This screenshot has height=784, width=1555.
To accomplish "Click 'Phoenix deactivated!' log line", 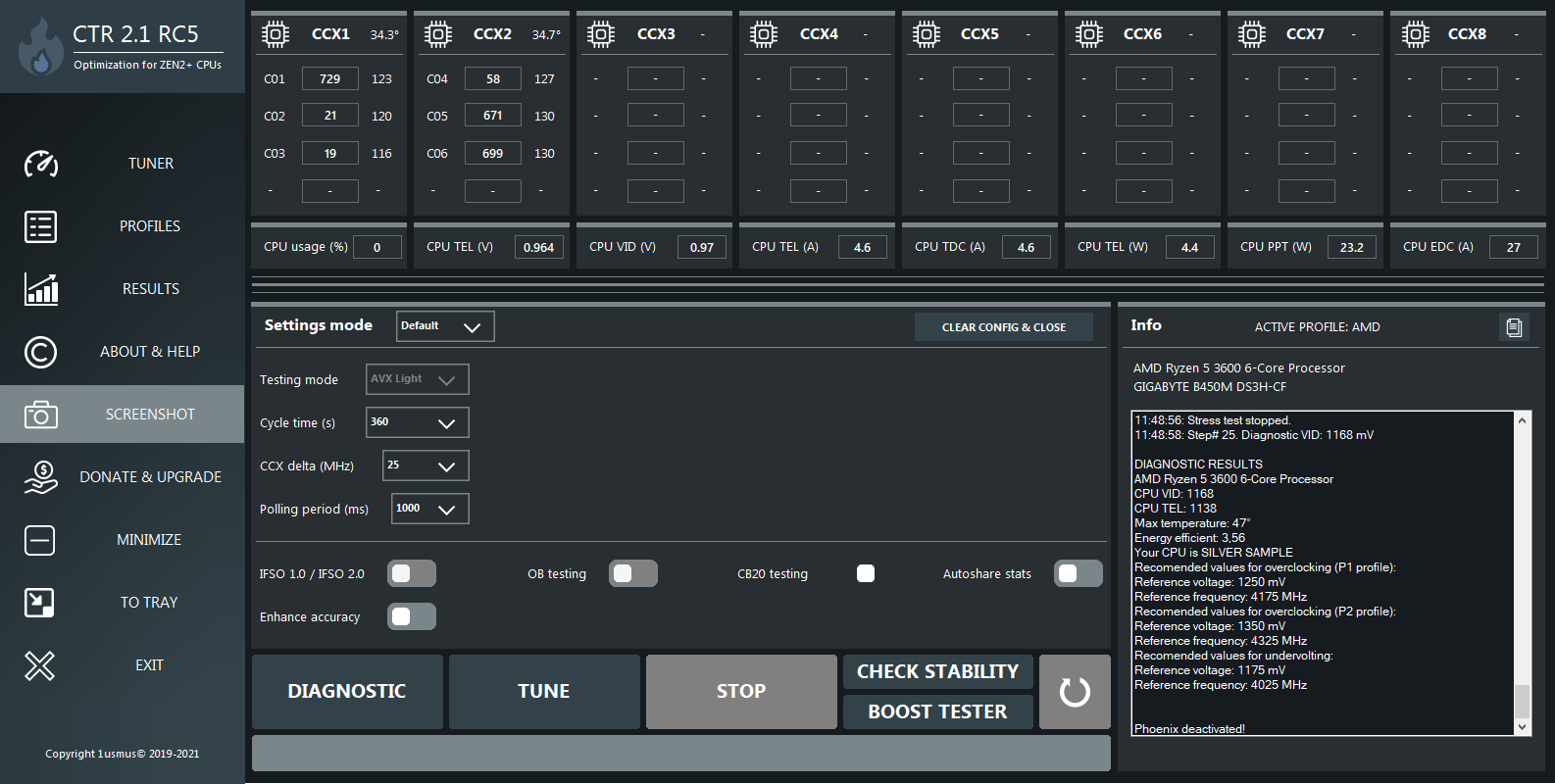I will (1189, 729).
